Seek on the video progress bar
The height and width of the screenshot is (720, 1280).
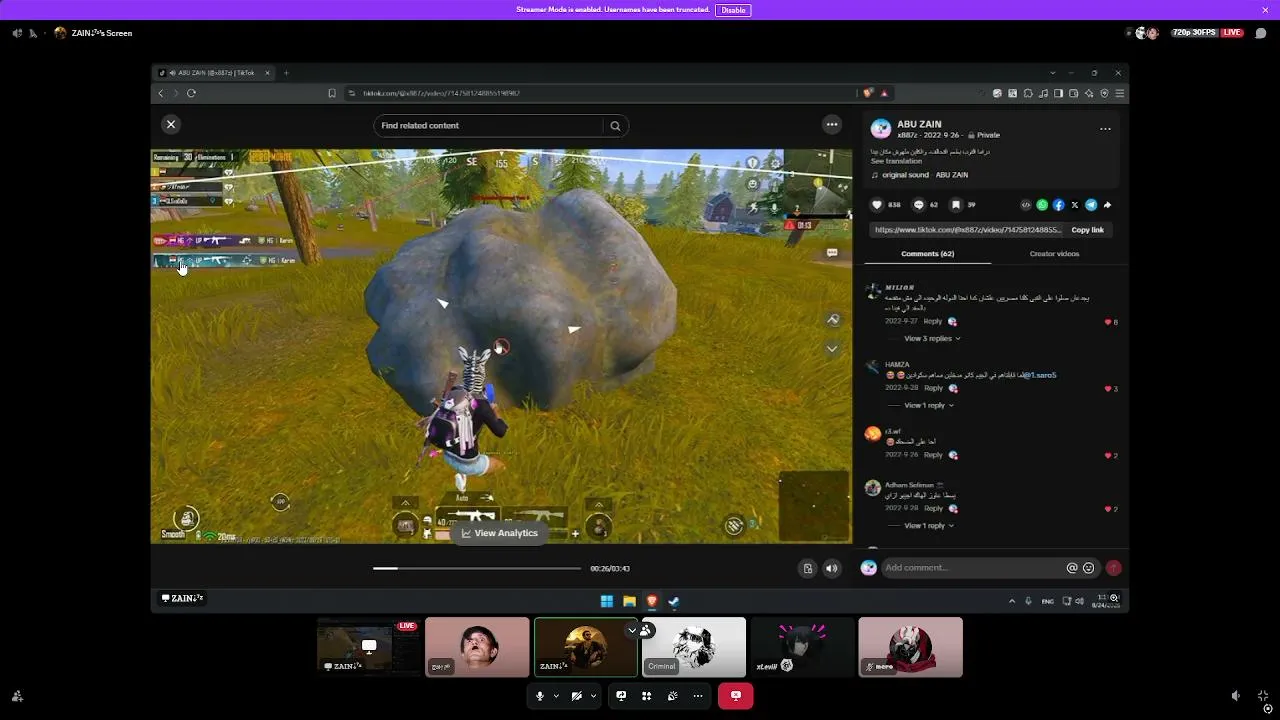[x=477, y=568]
